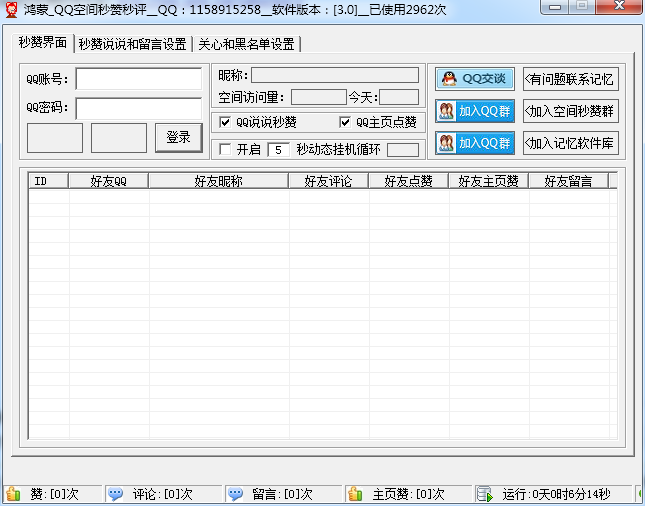Switch to the 秒赞说说和留言设置 tab
The height and width of the screenshot is (506, 645).
pyautogui.click(x=132, y=44)
